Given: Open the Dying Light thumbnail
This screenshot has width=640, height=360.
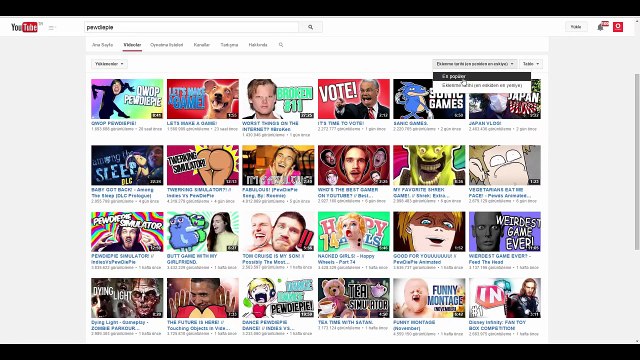Looking at the screenshot, I should point(127,298).
